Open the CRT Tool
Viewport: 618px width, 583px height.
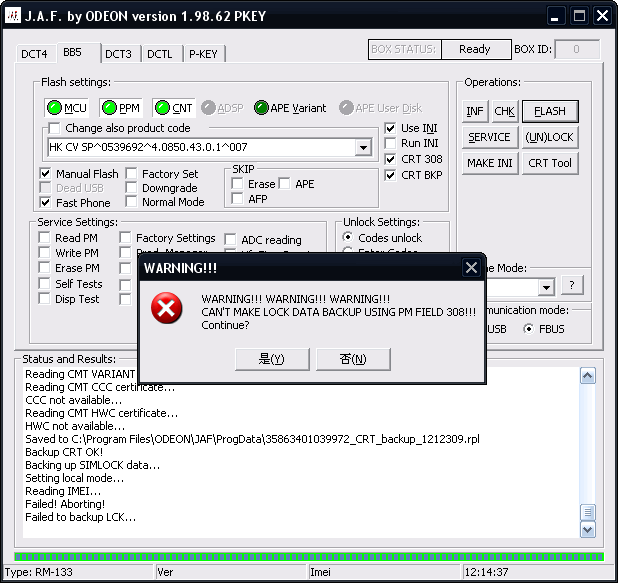tap(550, 163)
